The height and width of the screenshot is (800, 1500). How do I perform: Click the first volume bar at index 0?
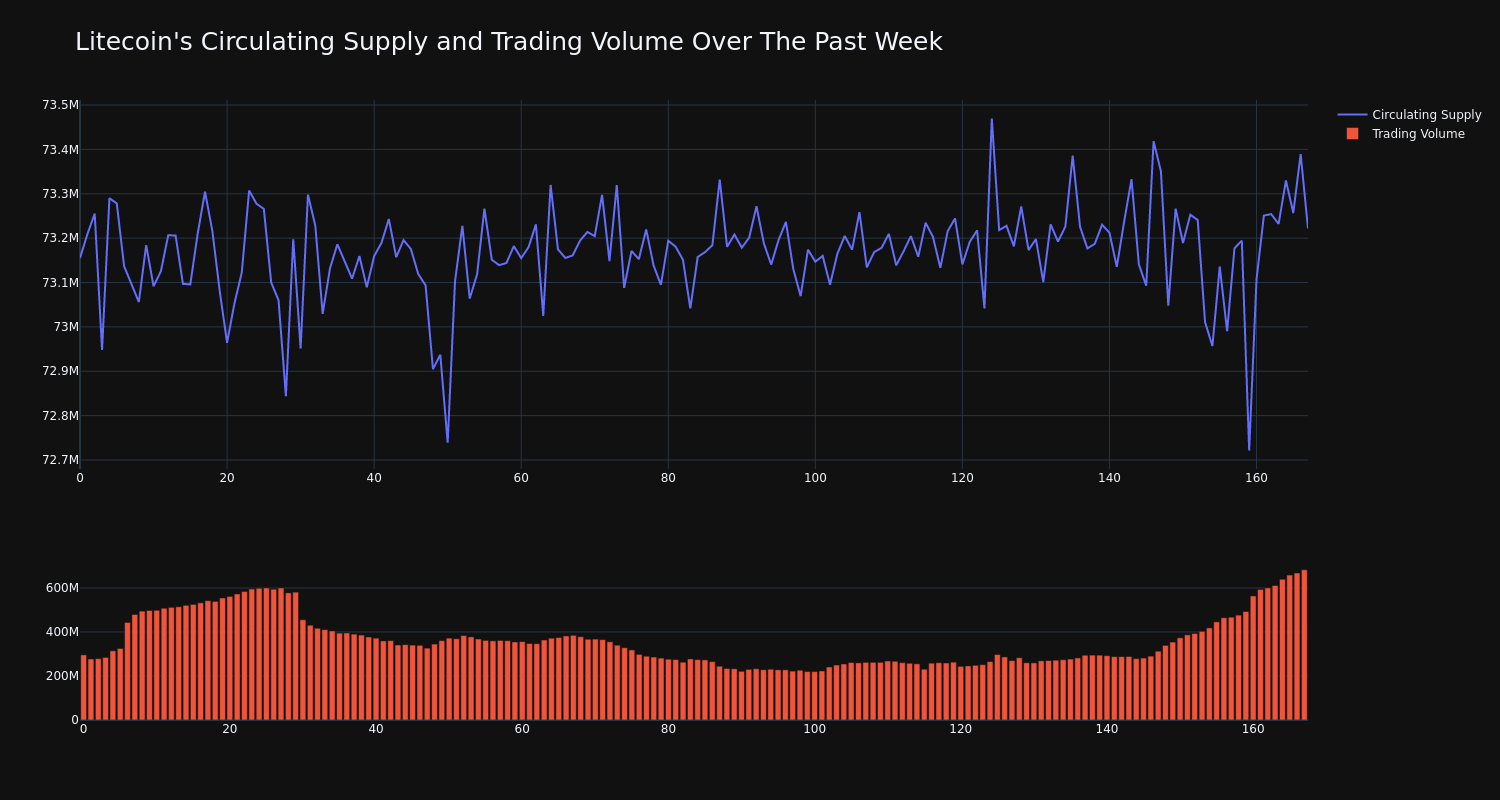tap(83, 688)
